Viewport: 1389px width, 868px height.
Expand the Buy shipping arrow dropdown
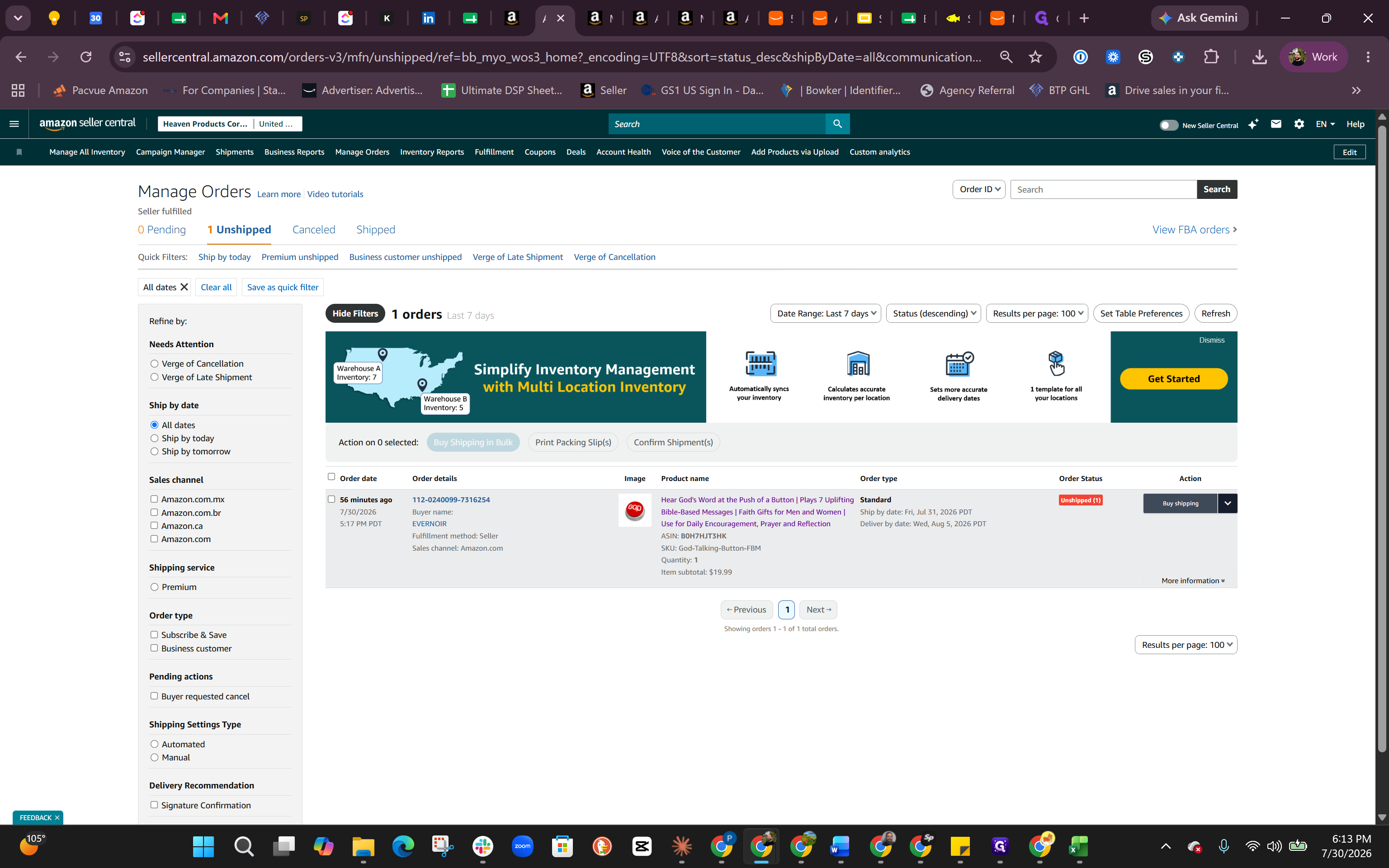click(1227, 504)
